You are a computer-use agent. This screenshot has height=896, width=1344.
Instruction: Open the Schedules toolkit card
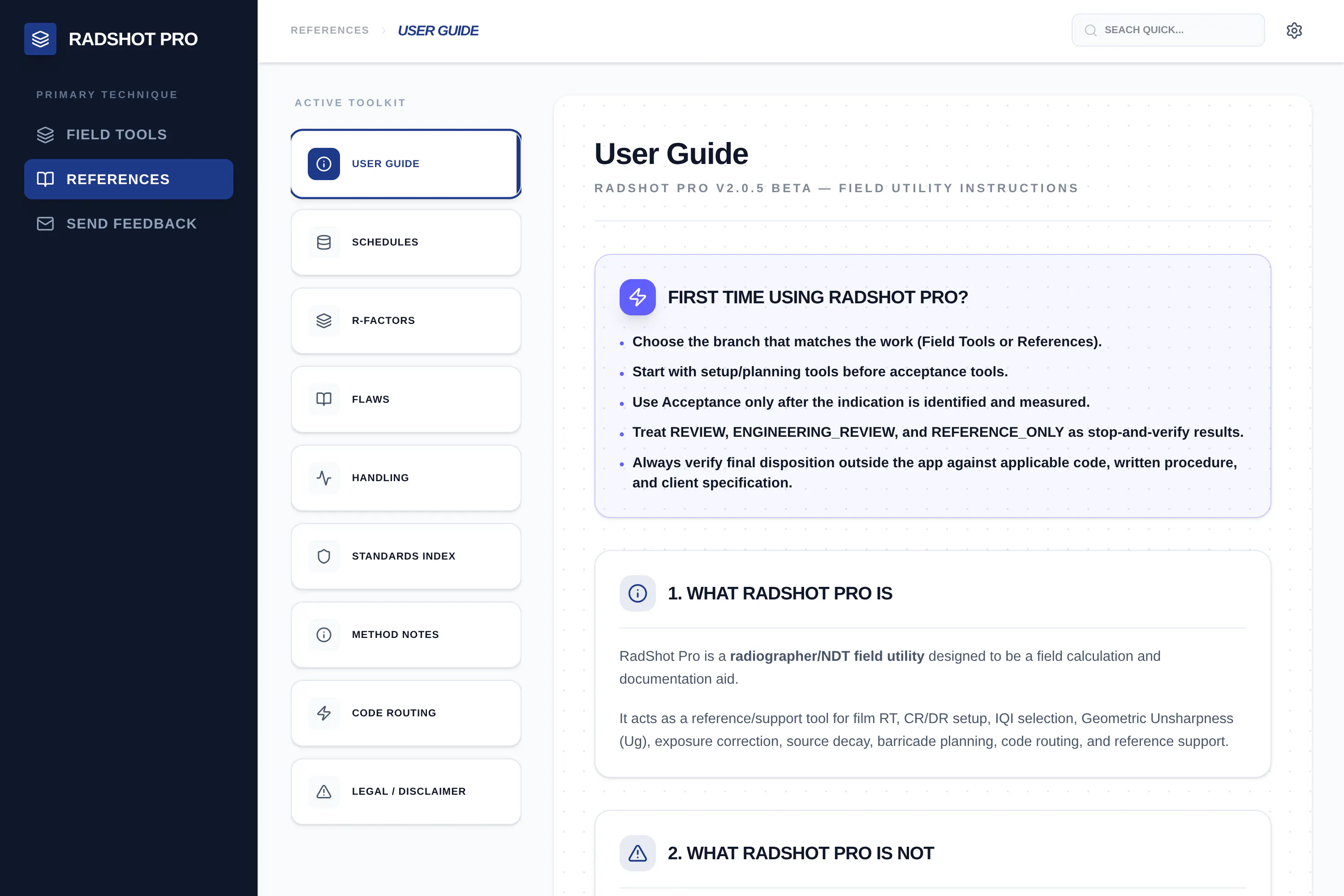406,242
